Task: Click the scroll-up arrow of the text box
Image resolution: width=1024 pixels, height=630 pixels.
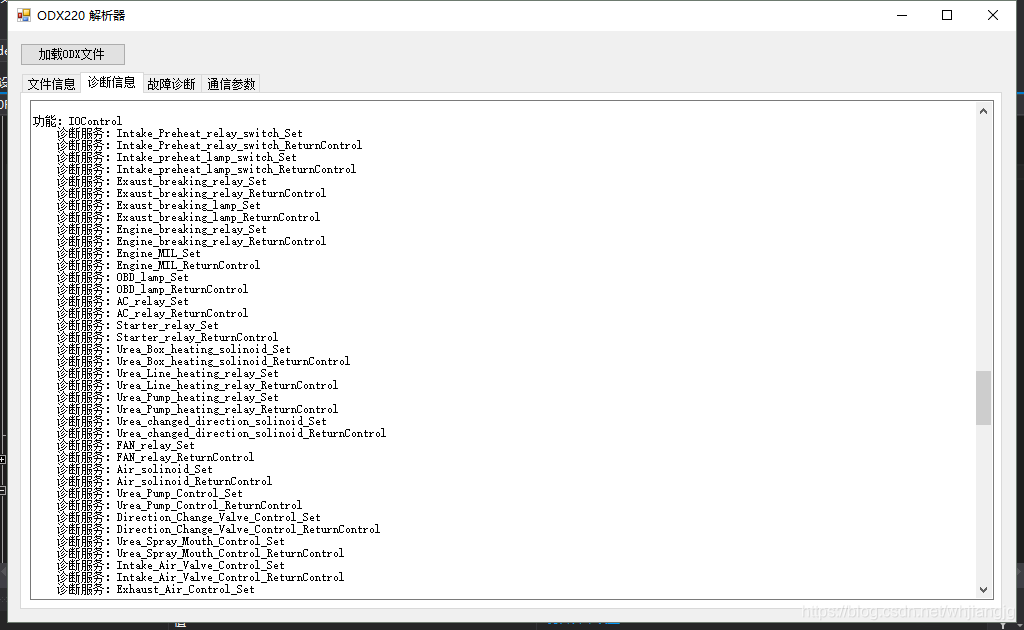Action: [x=984, y=111]
